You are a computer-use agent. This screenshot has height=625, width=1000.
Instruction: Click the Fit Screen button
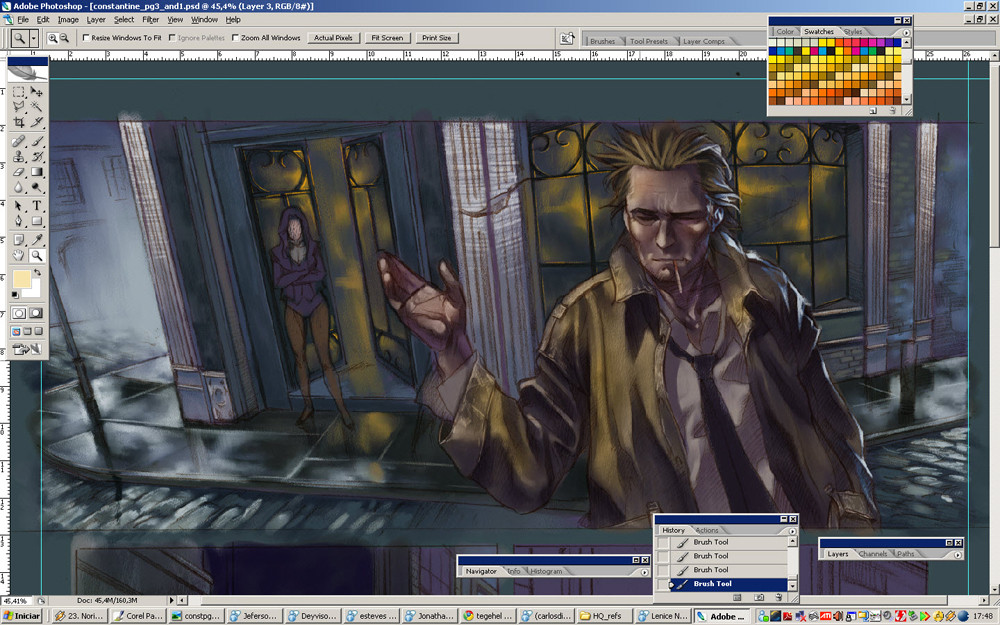tap(387, 38)
